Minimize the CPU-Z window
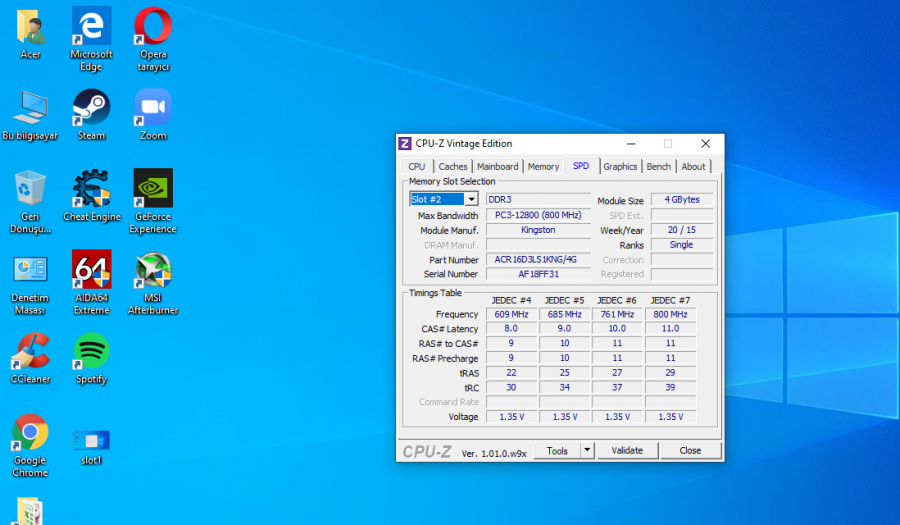 point(631,143)
